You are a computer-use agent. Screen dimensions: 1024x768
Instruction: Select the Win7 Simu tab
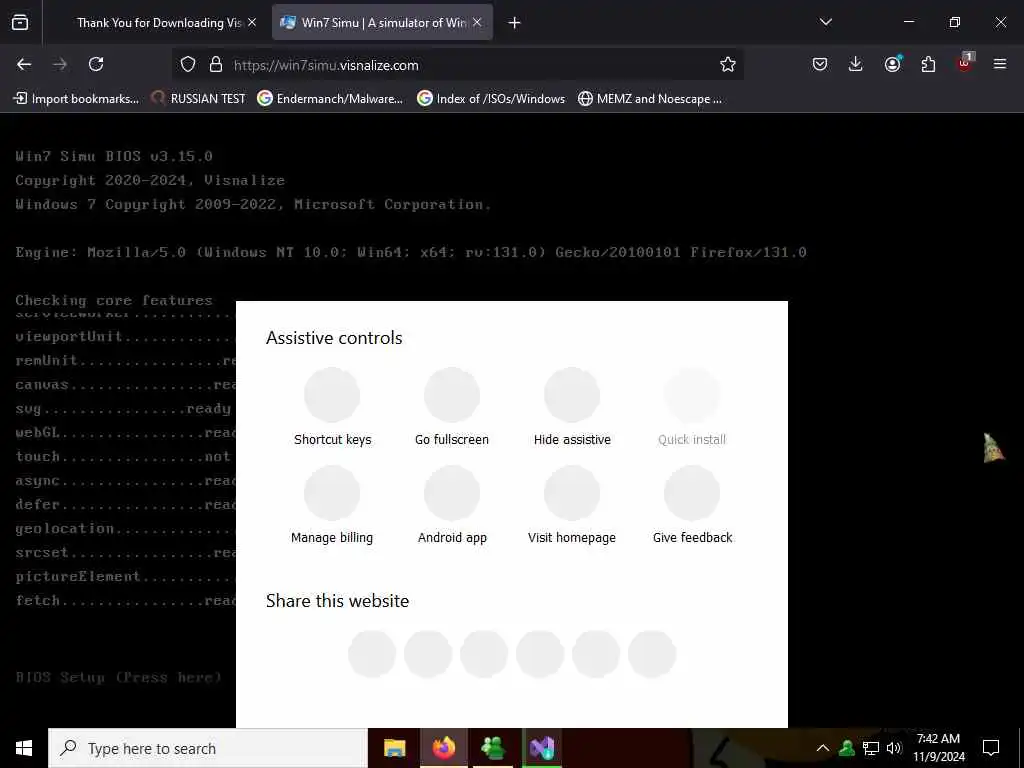pos(383,23)
